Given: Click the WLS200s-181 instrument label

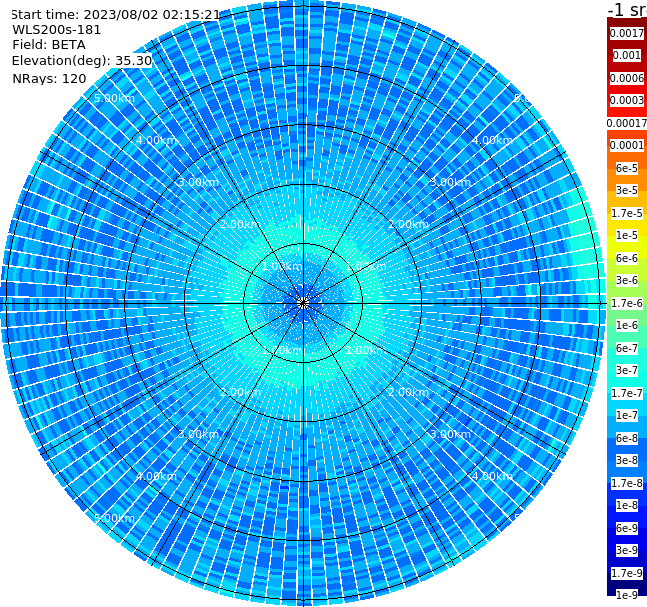Looking at the screenshot, I should [x=57, y=30].
